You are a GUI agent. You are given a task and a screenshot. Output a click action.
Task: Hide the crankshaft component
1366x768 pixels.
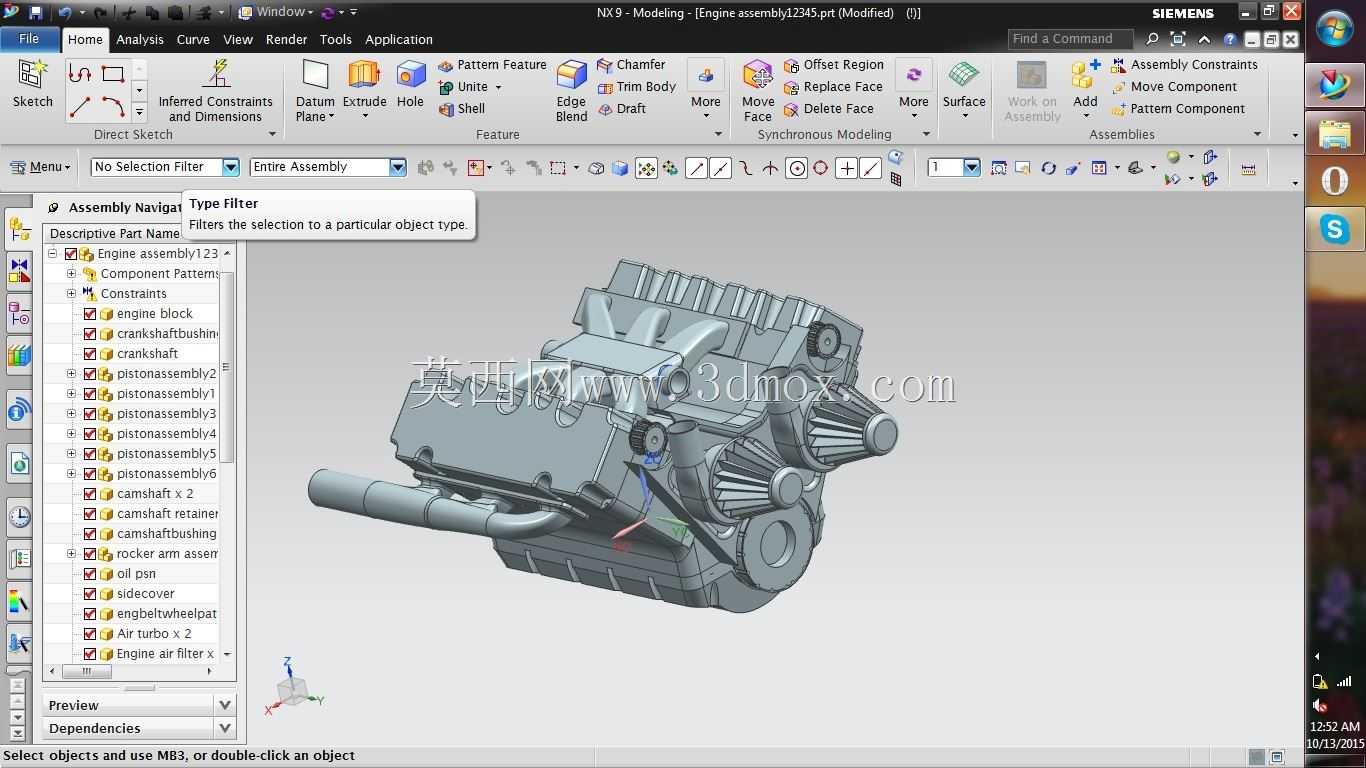click(x=90, y=354)
